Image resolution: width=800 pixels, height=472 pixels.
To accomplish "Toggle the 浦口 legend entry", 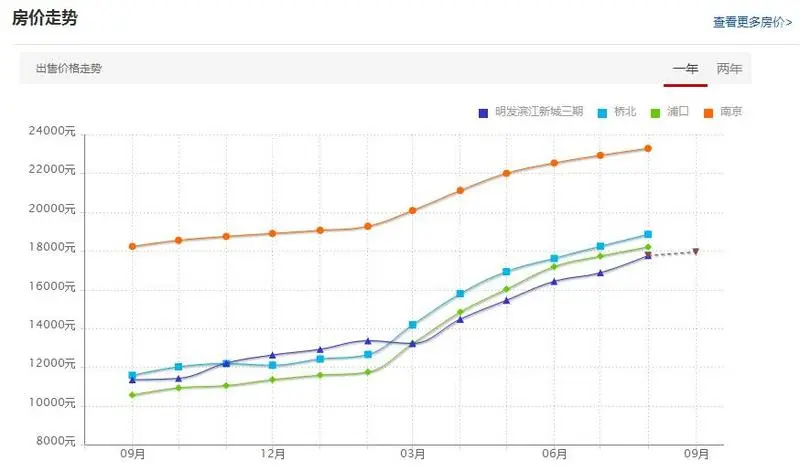I will [670, 112].
